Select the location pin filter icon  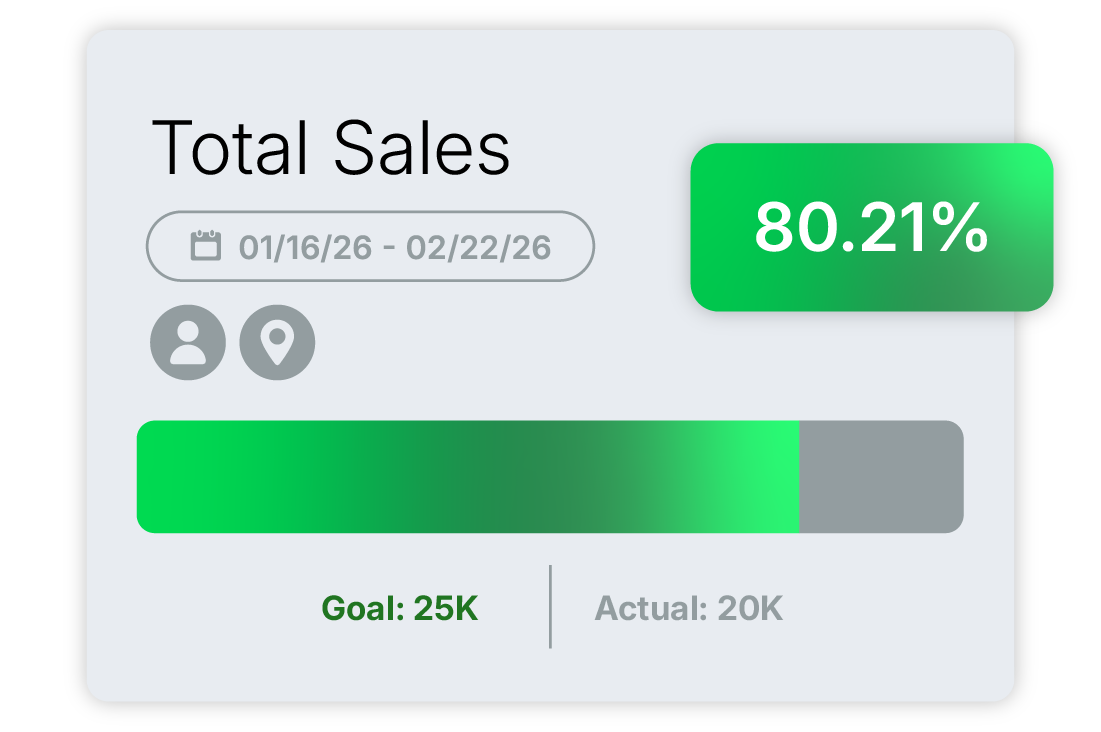pos(277,342)
